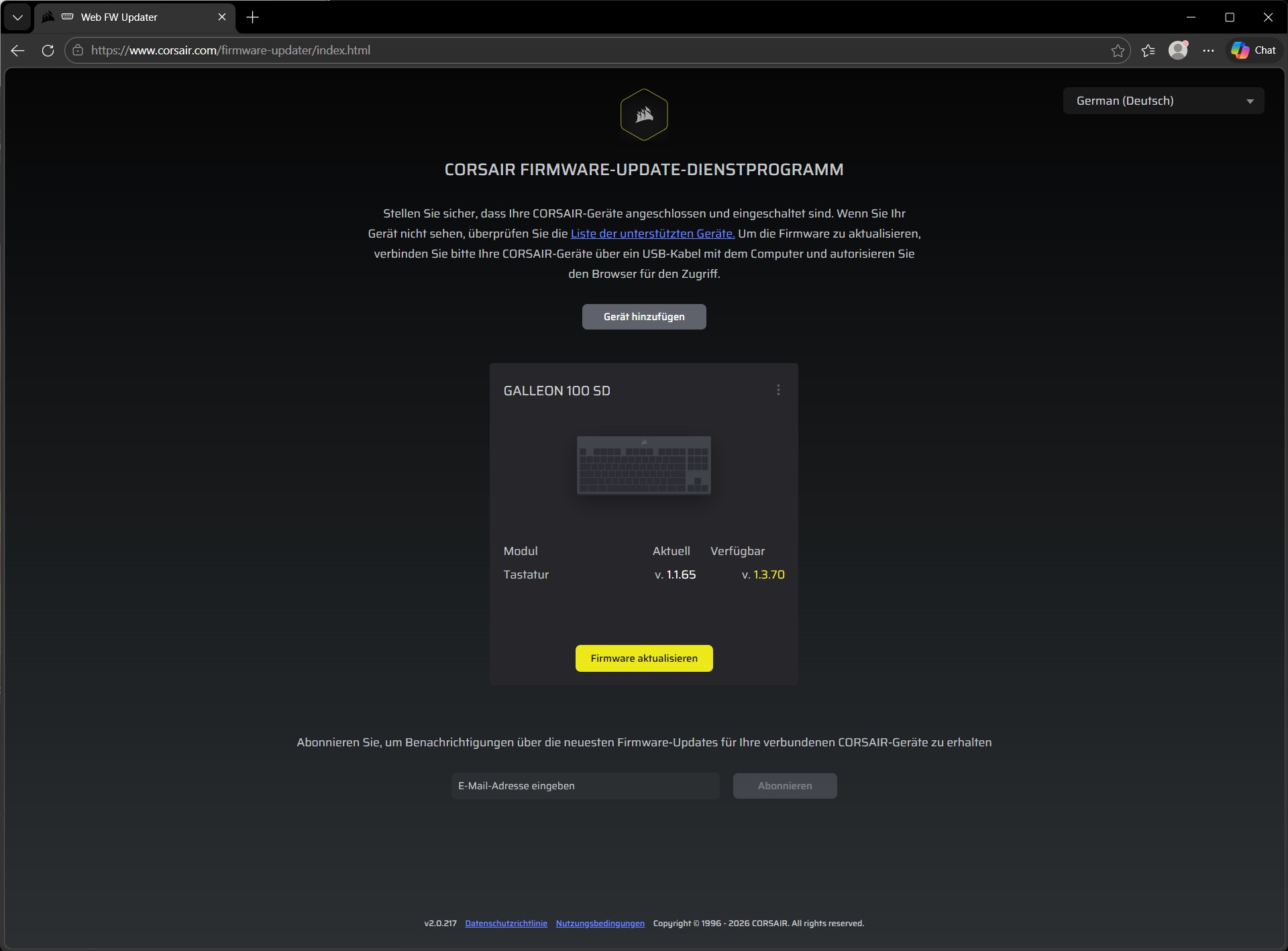Add this page to favorites star
Screen dimensions: 1288x951
[1117, 50]
